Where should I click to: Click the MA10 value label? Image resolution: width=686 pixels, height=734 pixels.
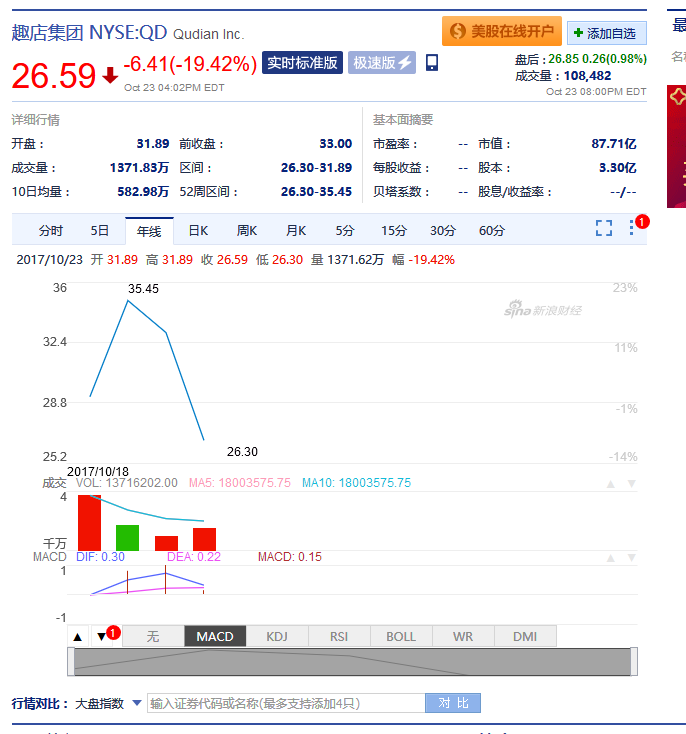pyautogui.click(x=356, y=483)
